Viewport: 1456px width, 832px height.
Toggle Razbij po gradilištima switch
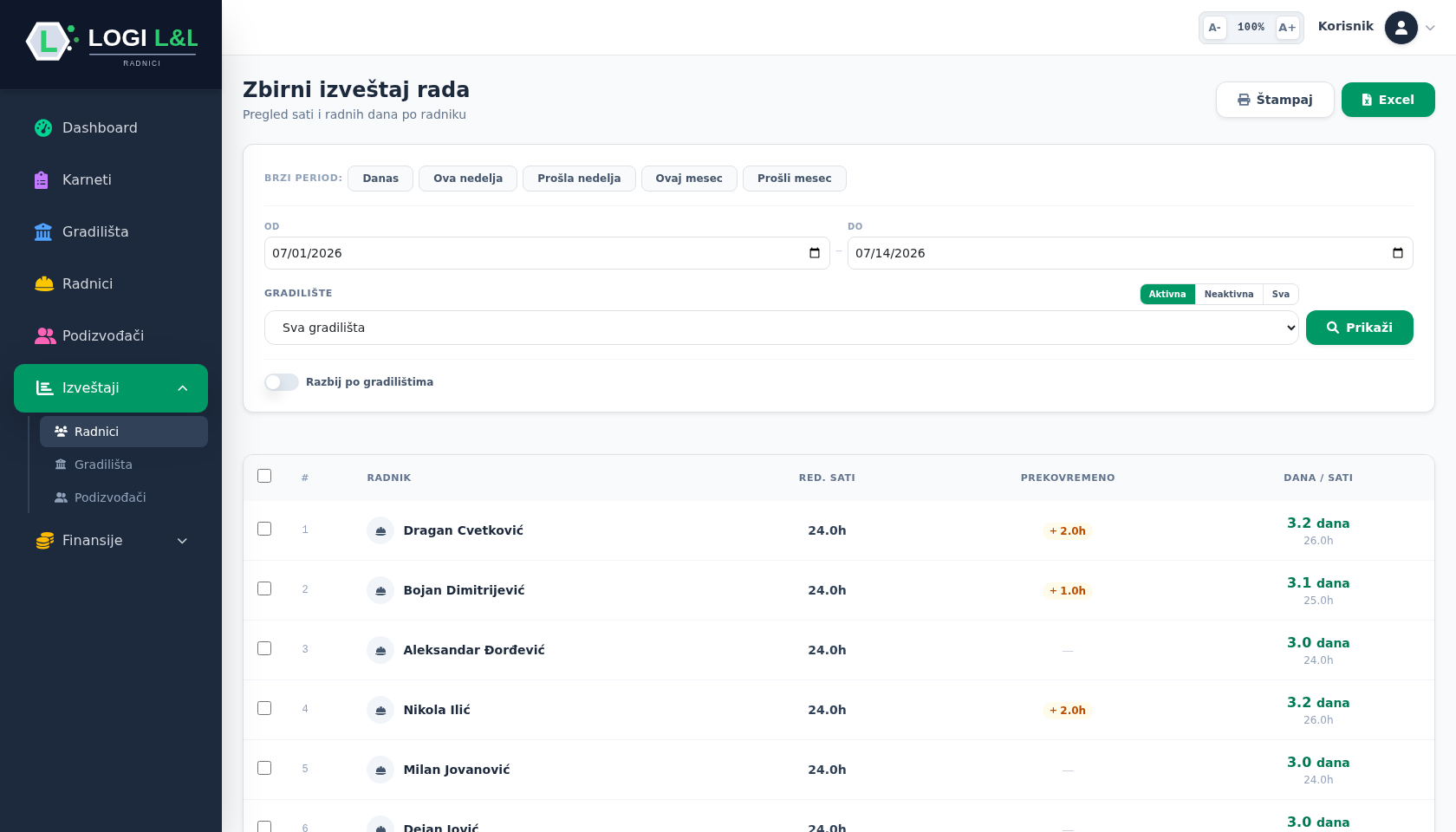(282, 382)
